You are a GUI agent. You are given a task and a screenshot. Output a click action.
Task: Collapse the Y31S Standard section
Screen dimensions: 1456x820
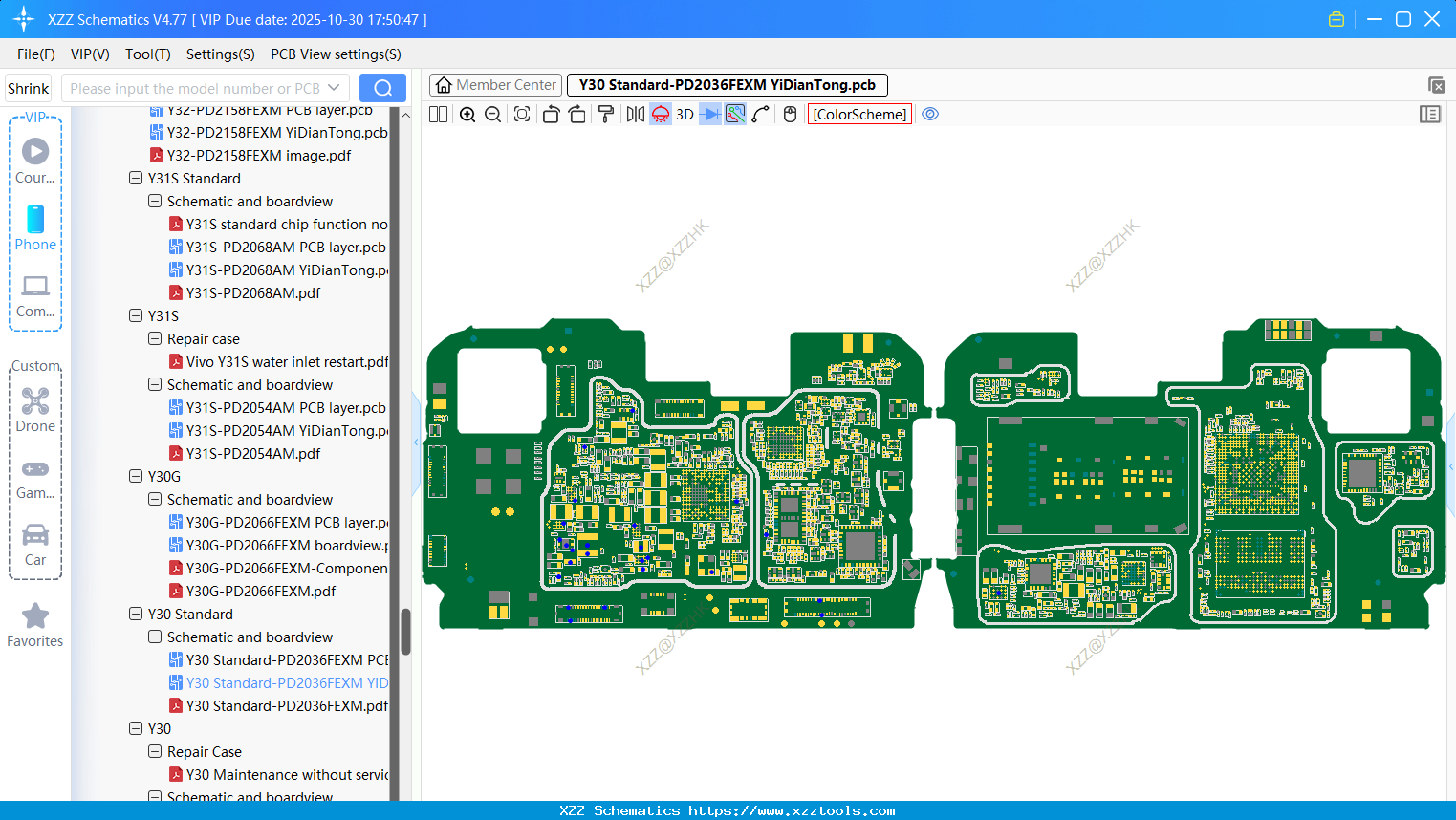pos(135,178)
